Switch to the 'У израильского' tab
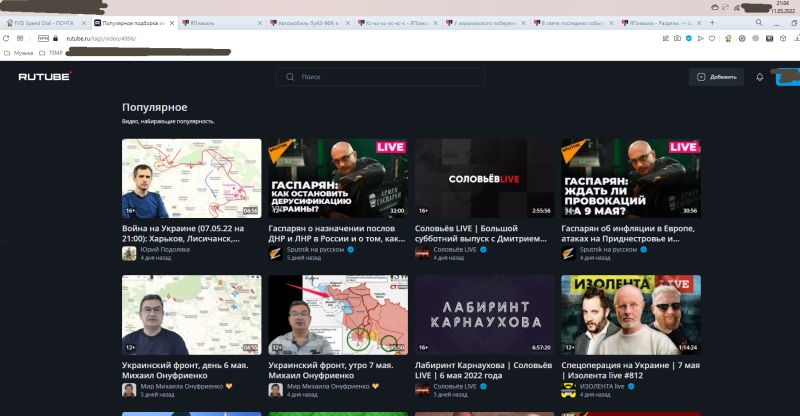Screen dimensions: 800x416 pos(484,23)
